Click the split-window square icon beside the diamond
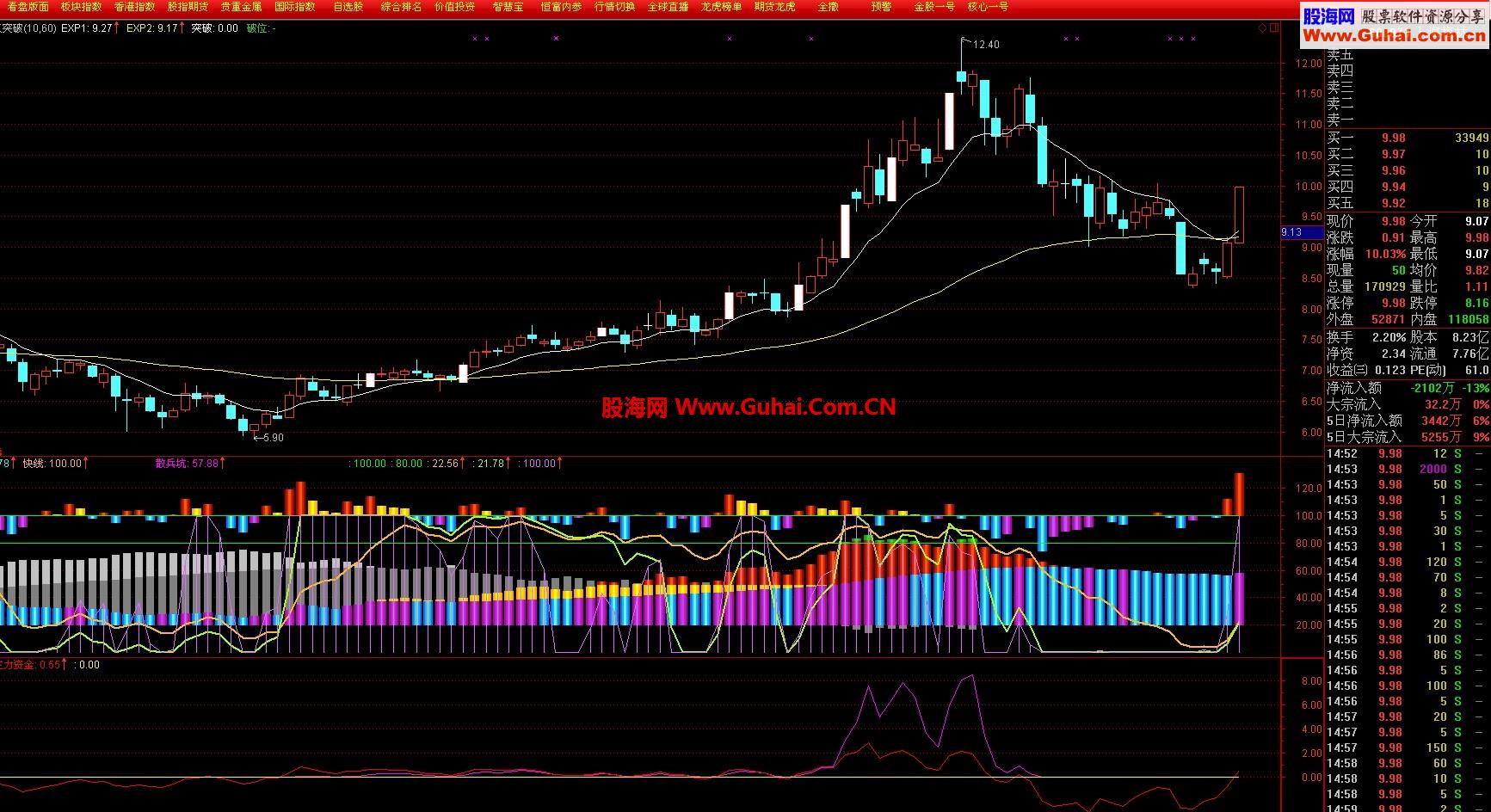 click(1275, 28)
